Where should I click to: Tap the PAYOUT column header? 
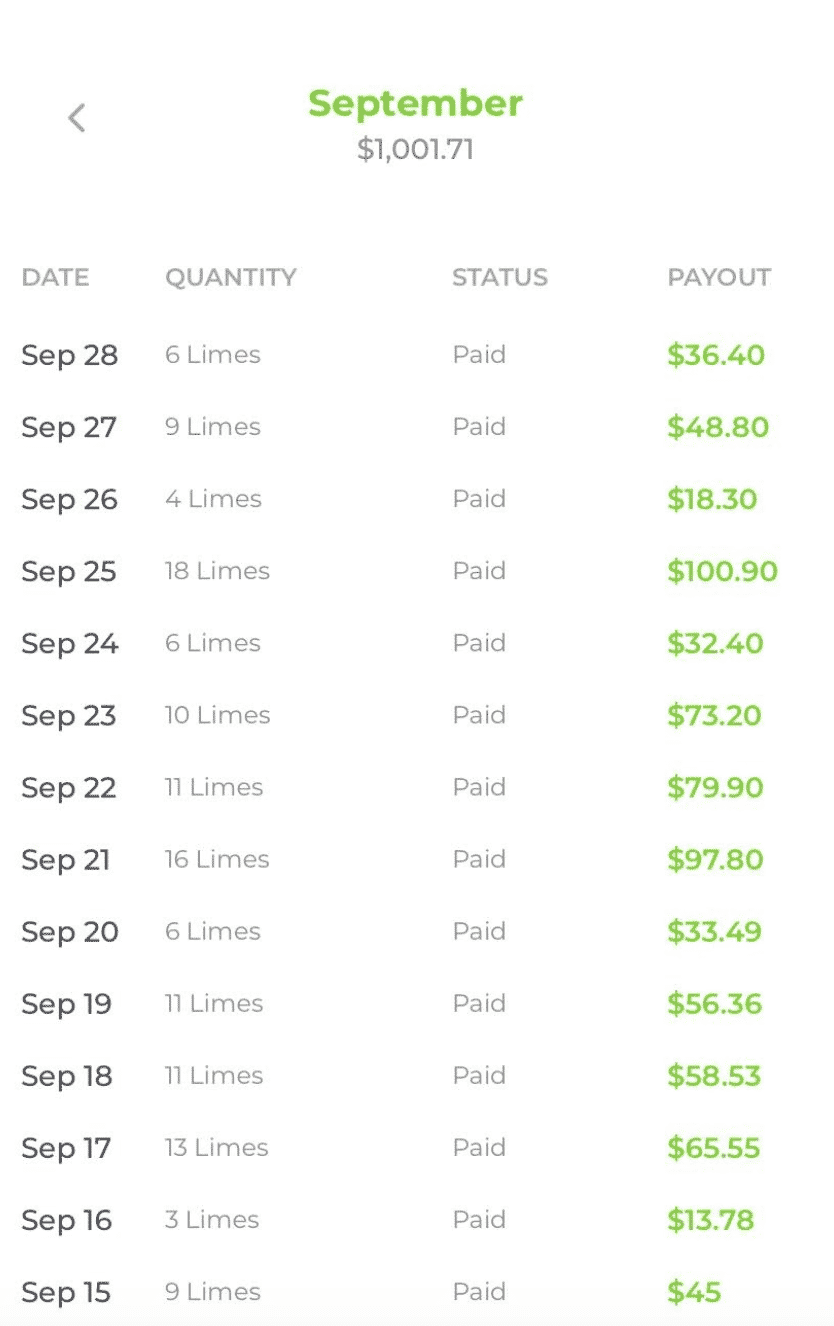tap(719, 277)
